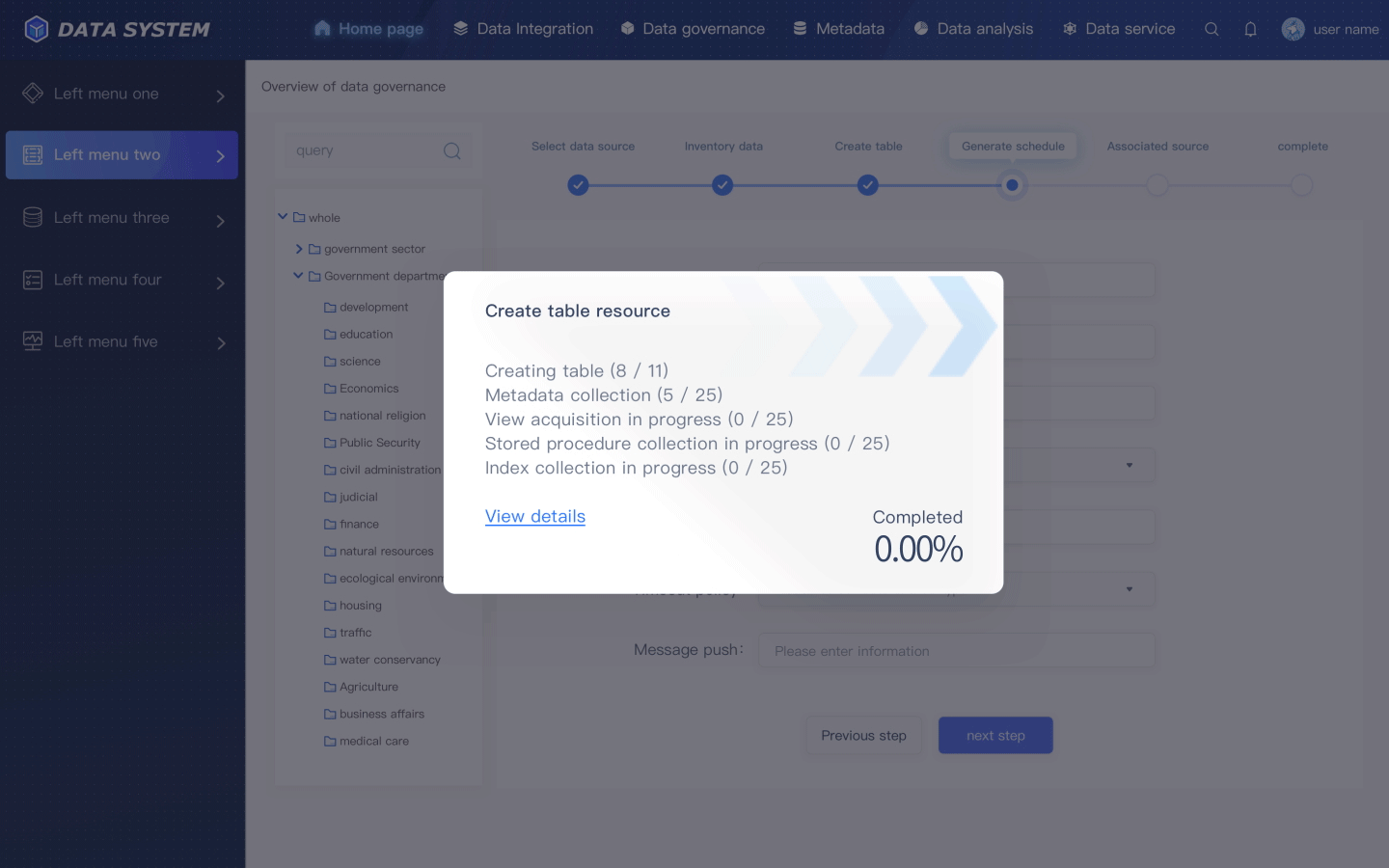The image size is (1389, 868).
Task: Collapse the Government department node
Action: click(298, 276)
